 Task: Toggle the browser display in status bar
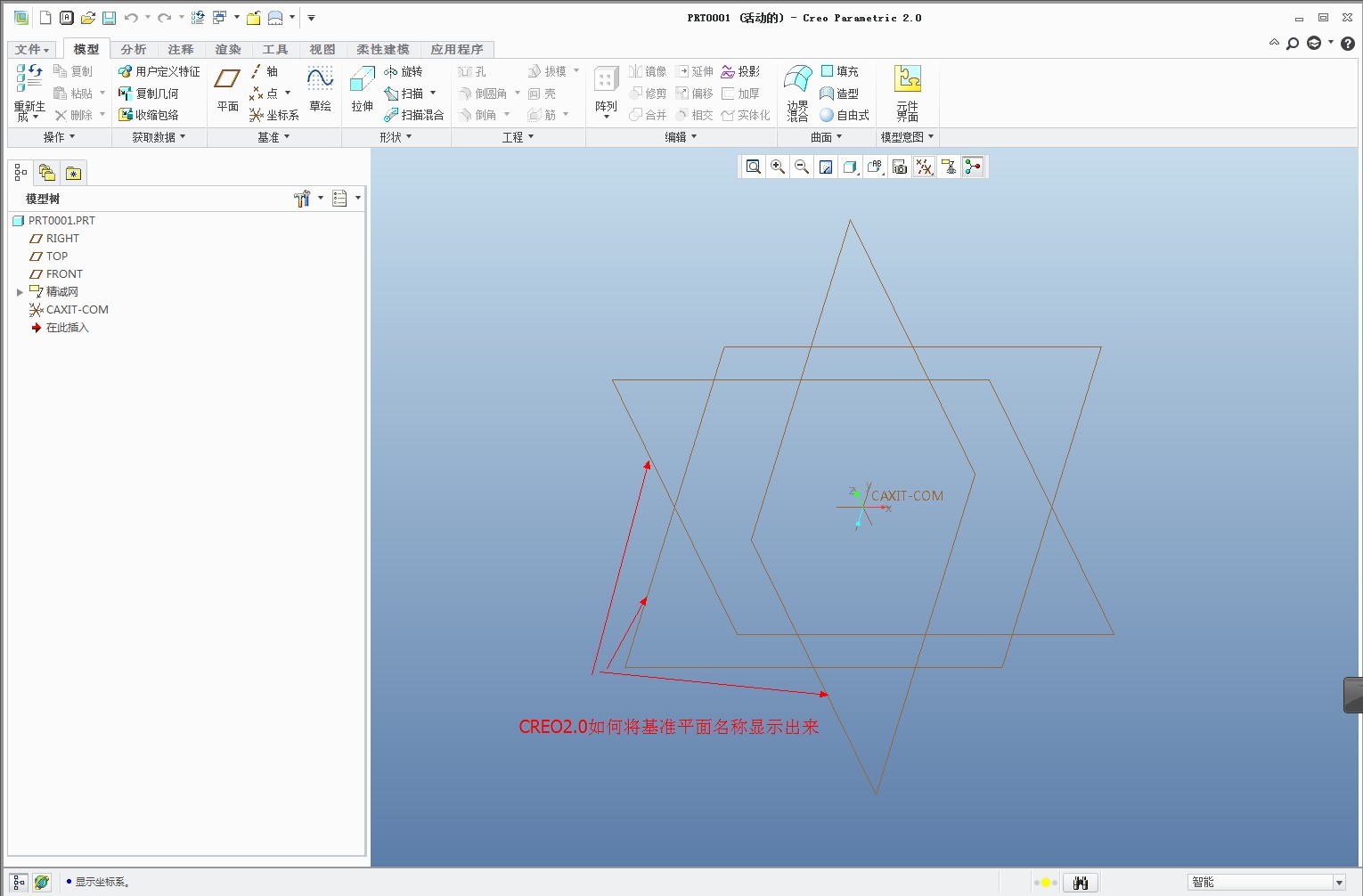[42, 882]
